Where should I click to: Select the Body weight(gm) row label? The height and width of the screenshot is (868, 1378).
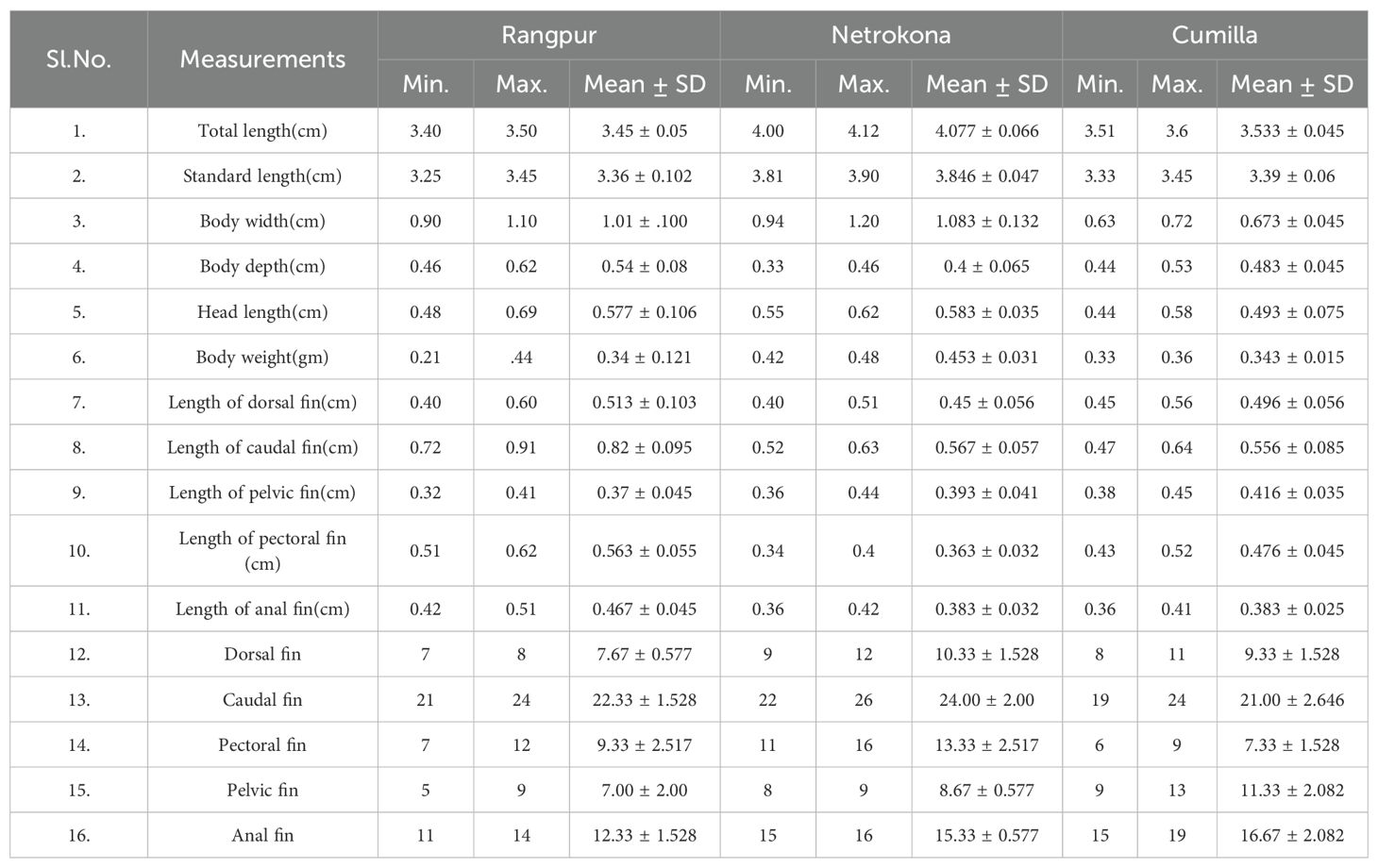262,358
